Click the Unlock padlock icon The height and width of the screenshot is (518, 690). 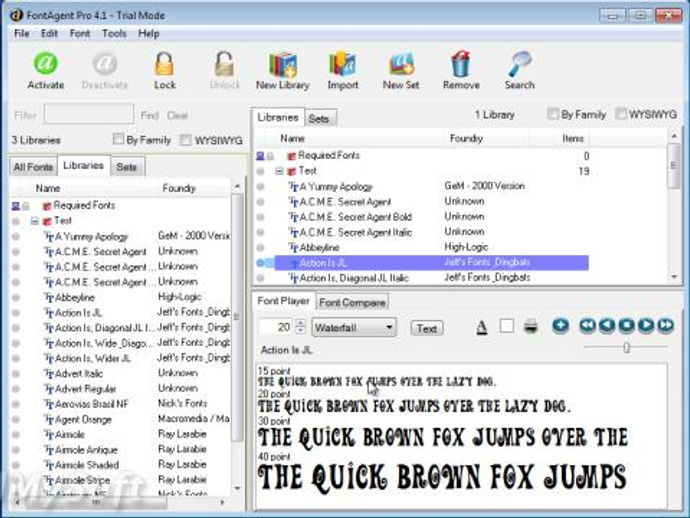click(x=224, y=64)
